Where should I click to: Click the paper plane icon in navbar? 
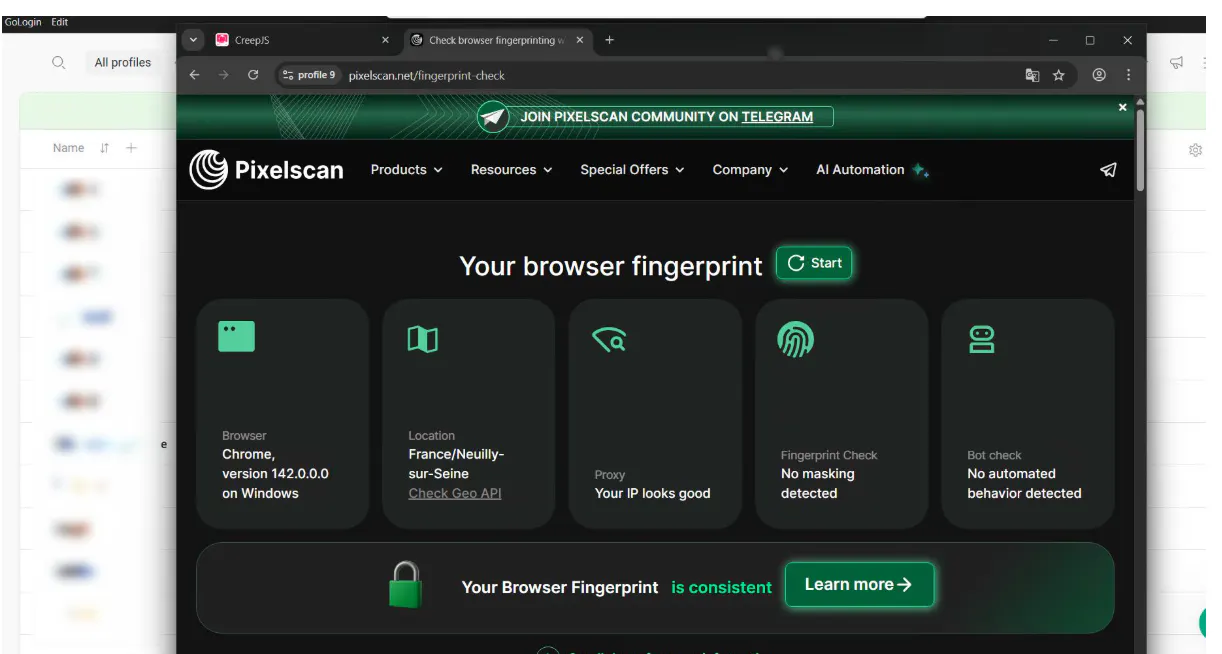click(x=1108, y=170)
